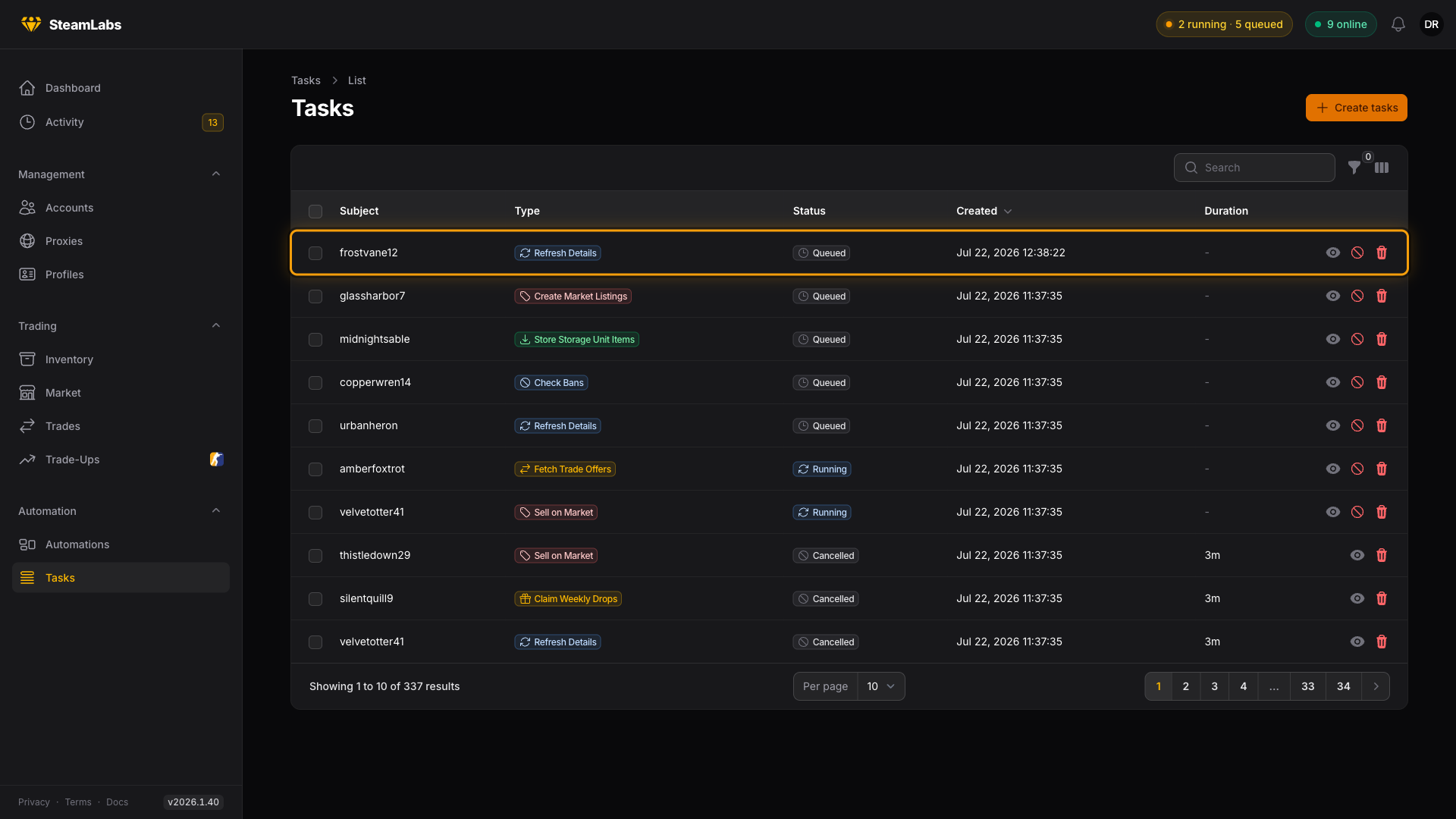Image resolution: width=1456 pixels, height=819 pixels.
Task: View the thistledown29 task details
Action: point(1357,555)
